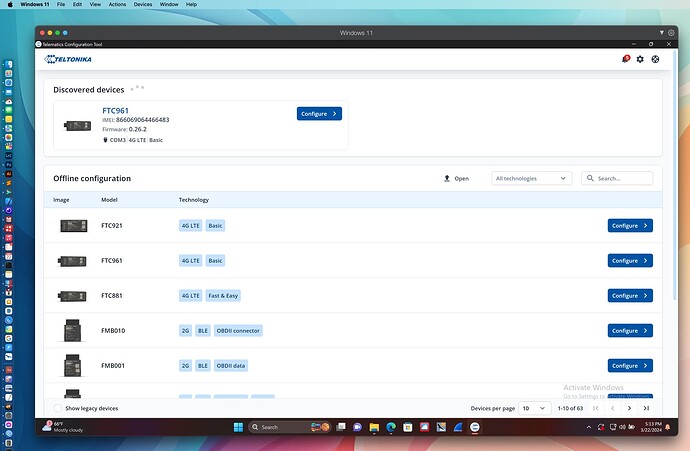Open the Help menu
Image resolution: width=690 pixels, height=451 pixels.
click(191, 4)
